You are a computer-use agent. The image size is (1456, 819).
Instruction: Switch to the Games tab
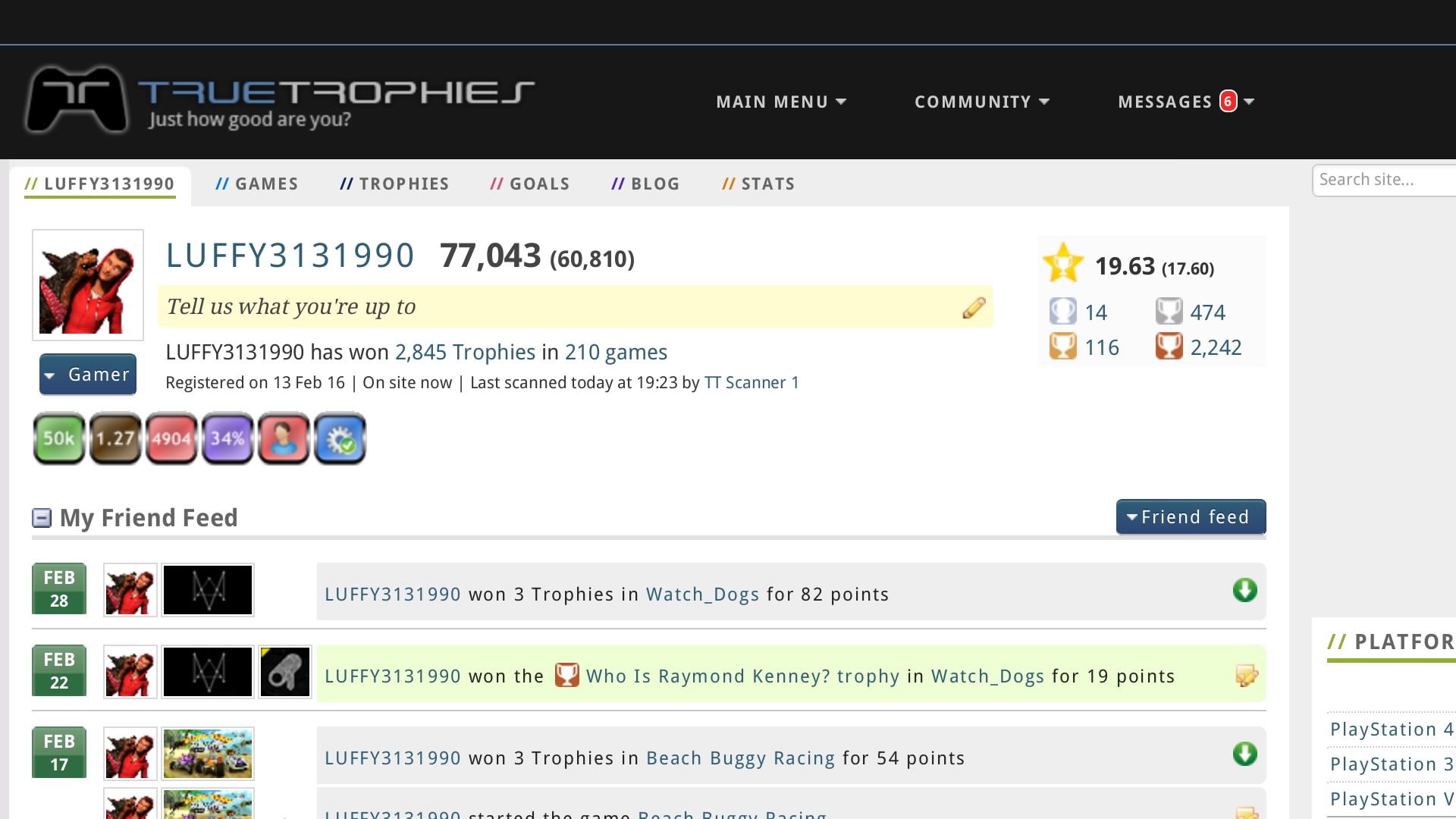[x=256, y=184]
